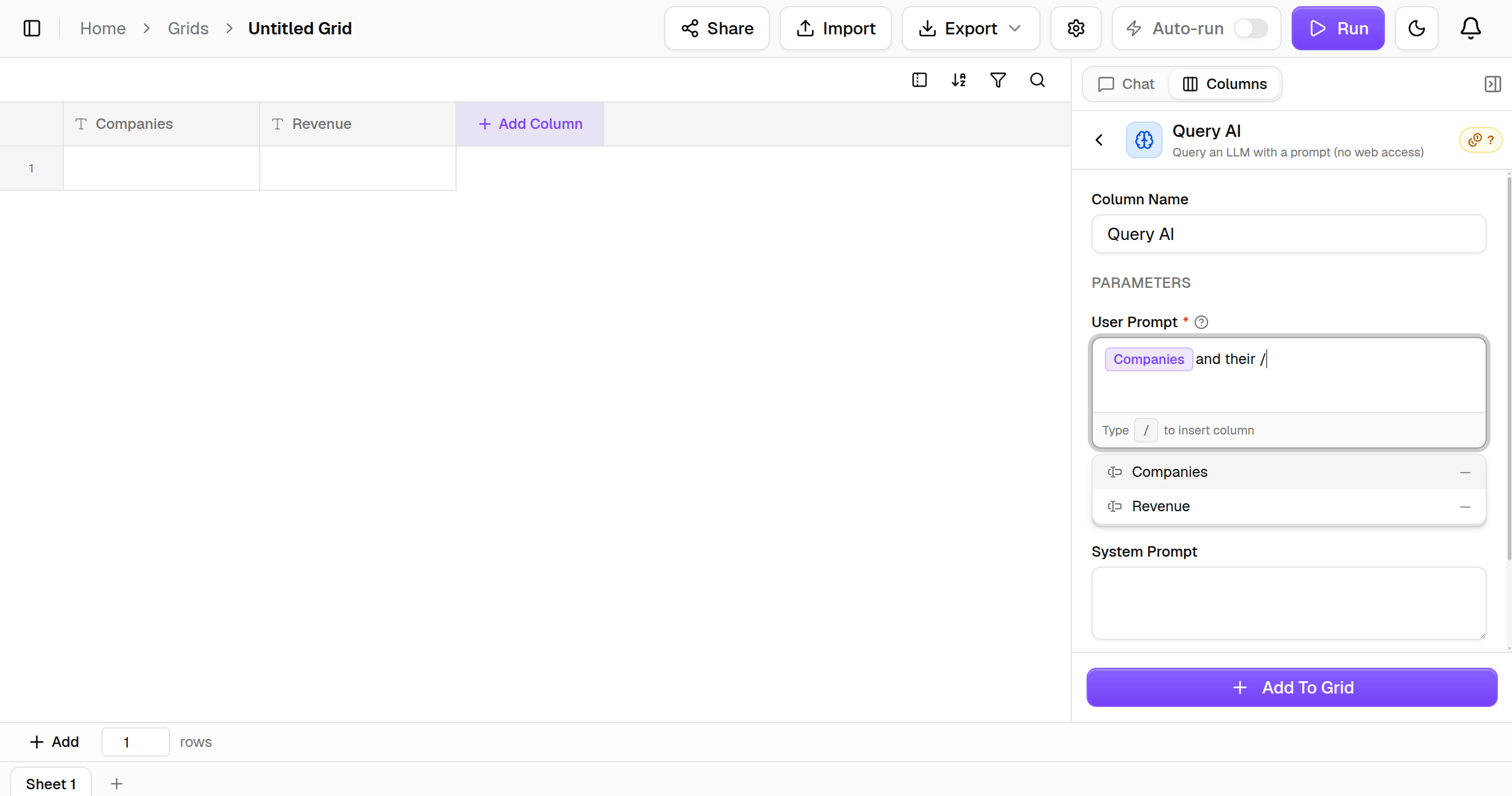This screenshot has width=1512, height=796.
Task: Expand the Export dropdown
Action: (970, 28)
